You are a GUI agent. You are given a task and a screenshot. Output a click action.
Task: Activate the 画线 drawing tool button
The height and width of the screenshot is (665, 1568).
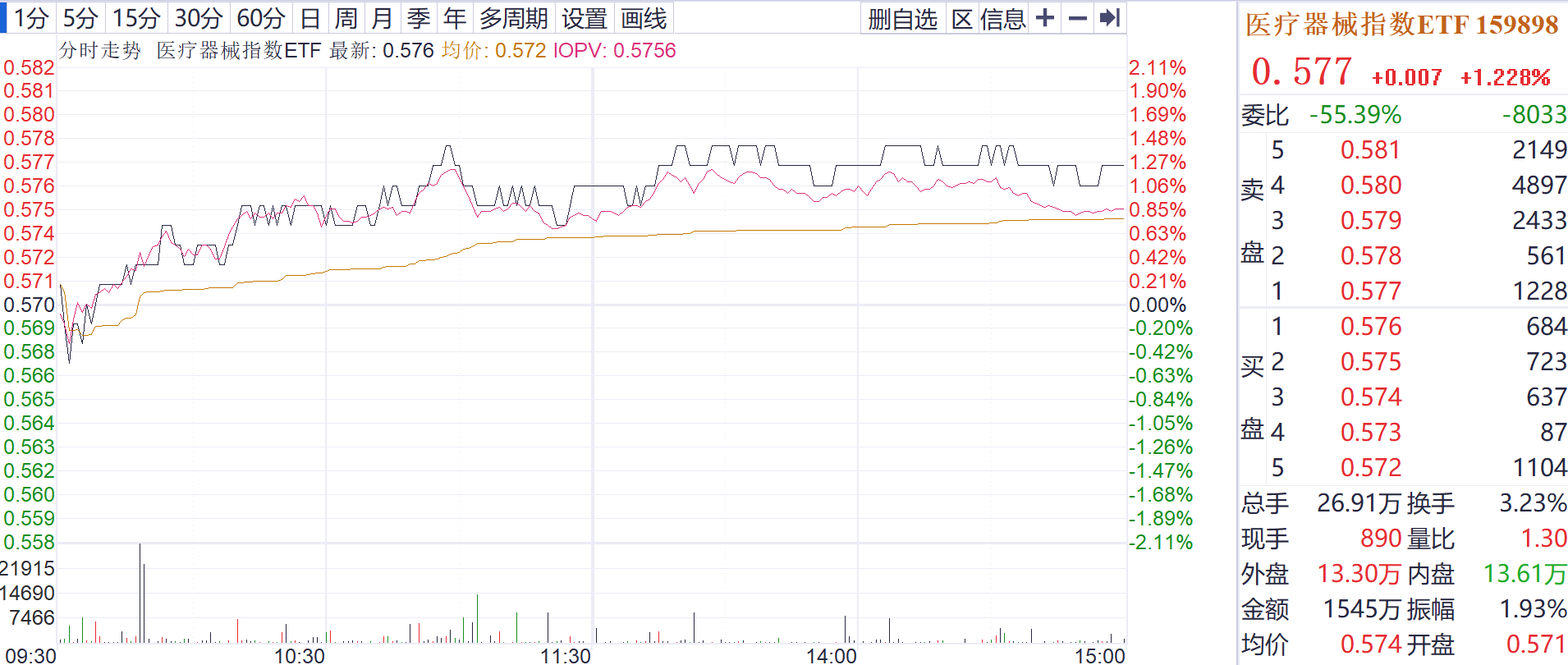click(x=644, y=18)
